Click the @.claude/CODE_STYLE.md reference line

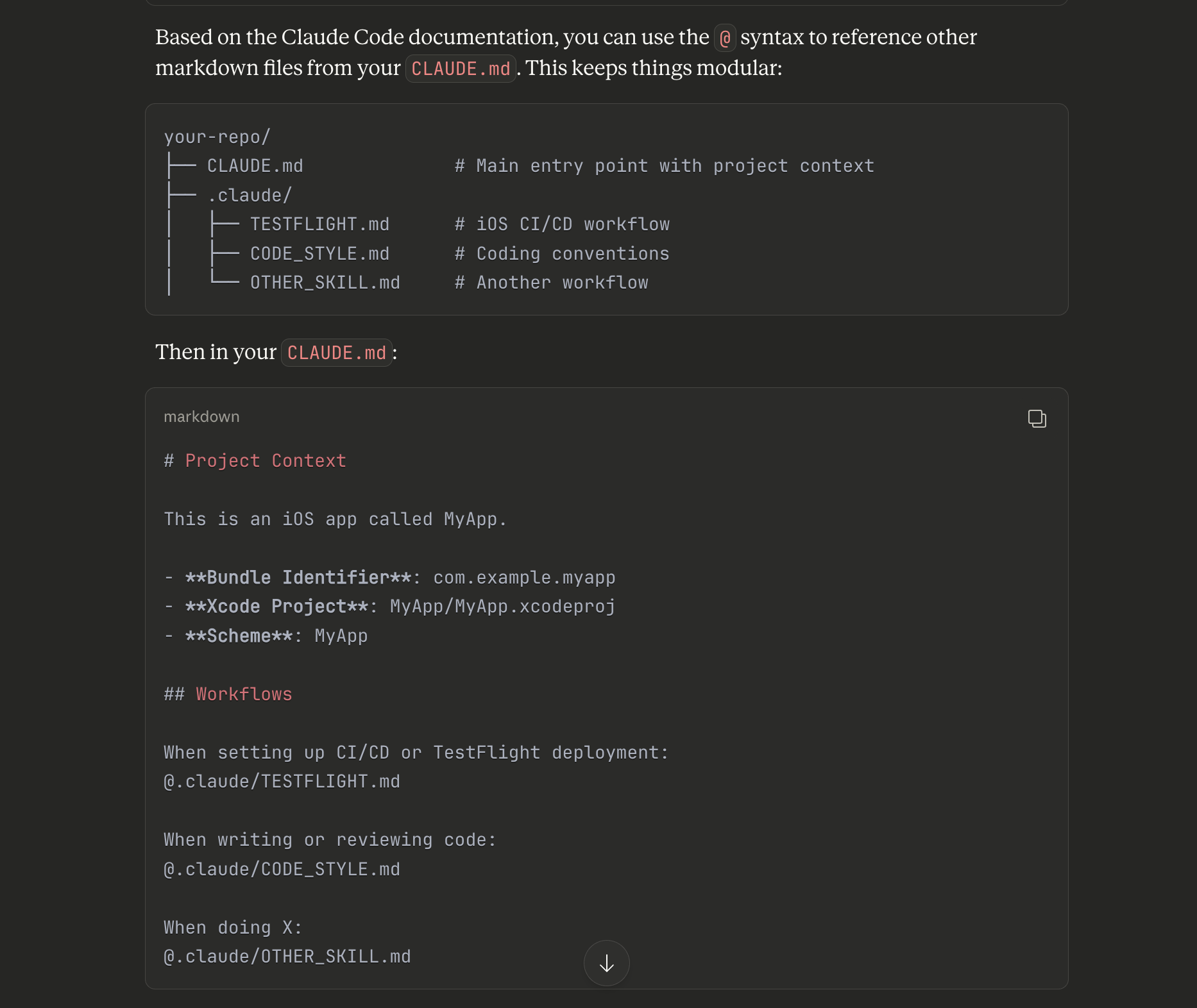[282, 869]
